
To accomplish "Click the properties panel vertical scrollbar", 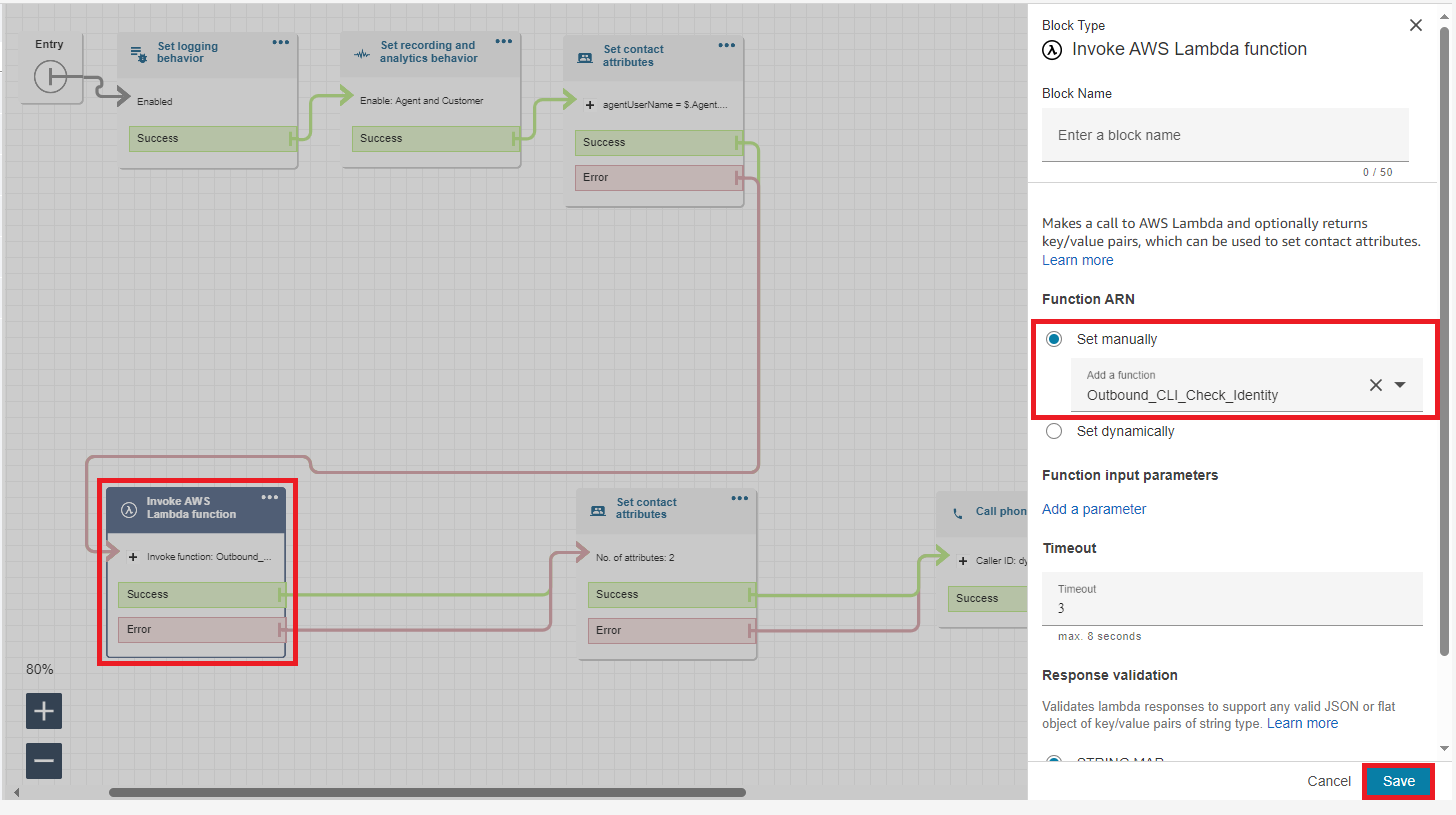I will tap(1444, 340).
